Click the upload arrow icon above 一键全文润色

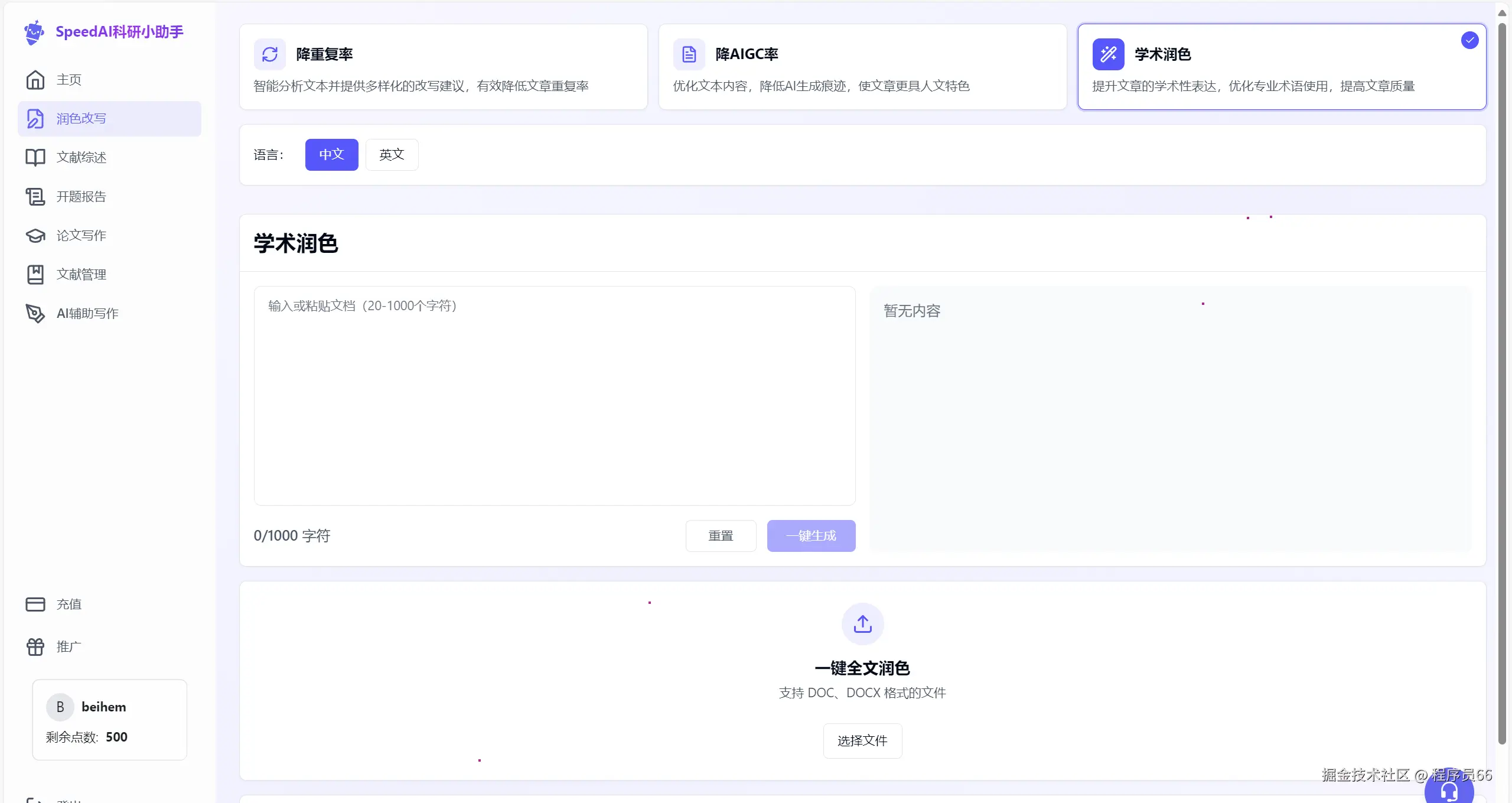pyautogui.click(x=862, y=624)
